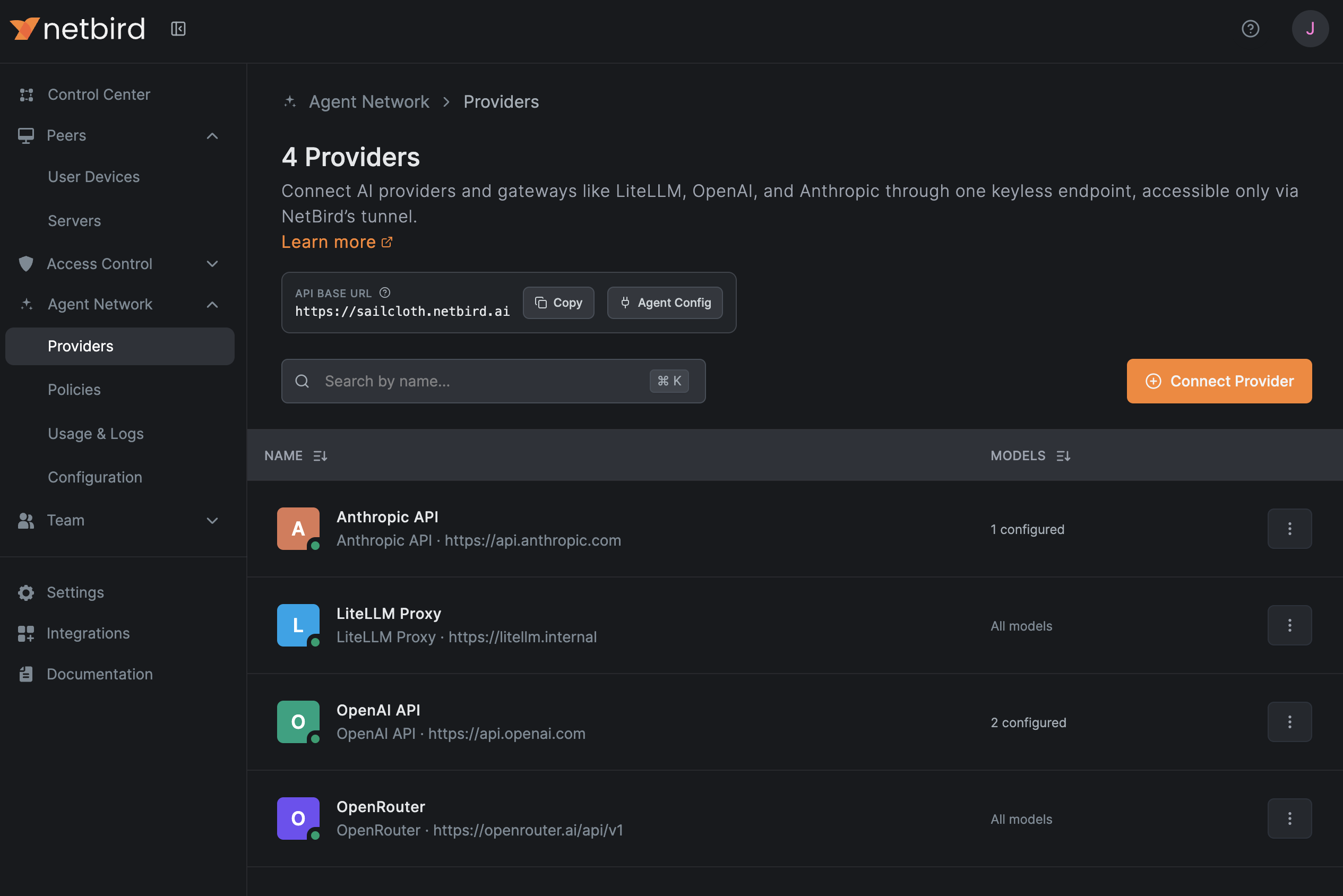Click the search magnifier icon

click(x=303, y=381)
